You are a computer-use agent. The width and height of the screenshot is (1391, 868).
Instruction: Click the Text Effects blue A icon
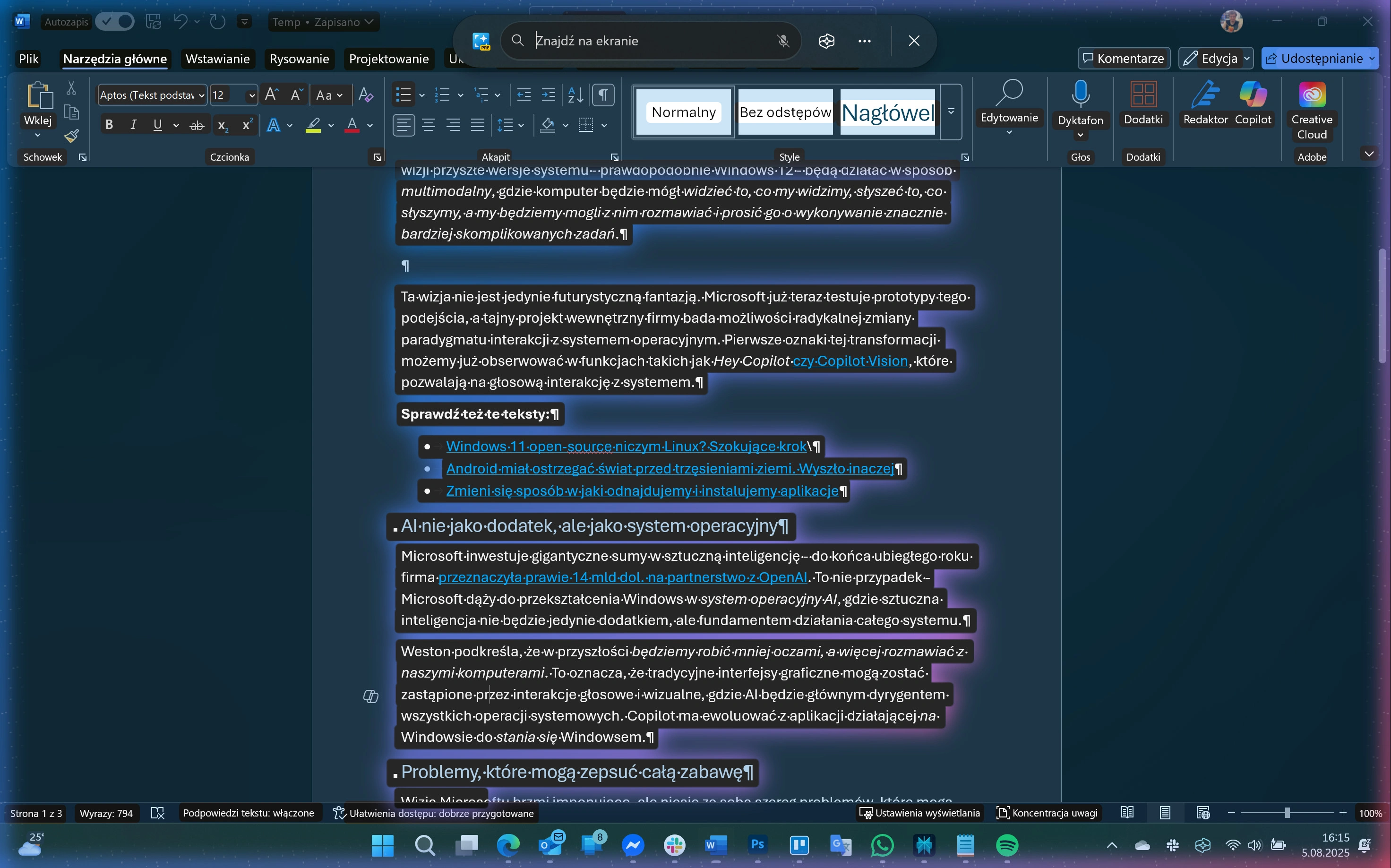point(274,125)
